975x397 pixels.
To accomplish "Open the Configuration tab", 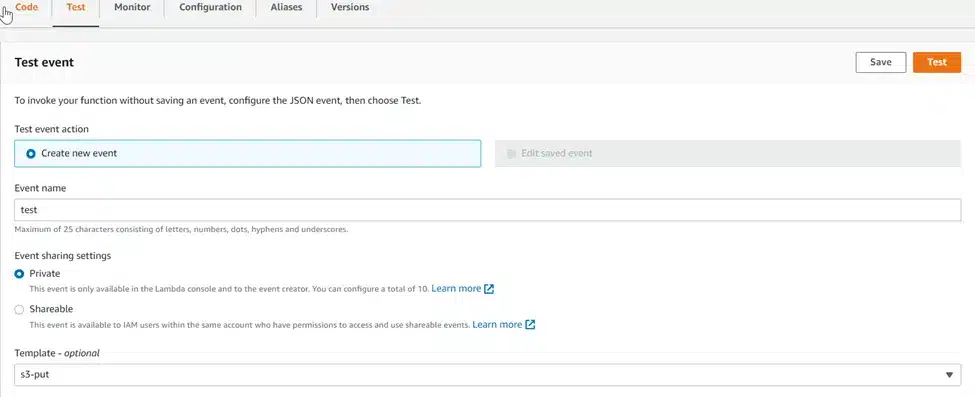I will [210, 7].
